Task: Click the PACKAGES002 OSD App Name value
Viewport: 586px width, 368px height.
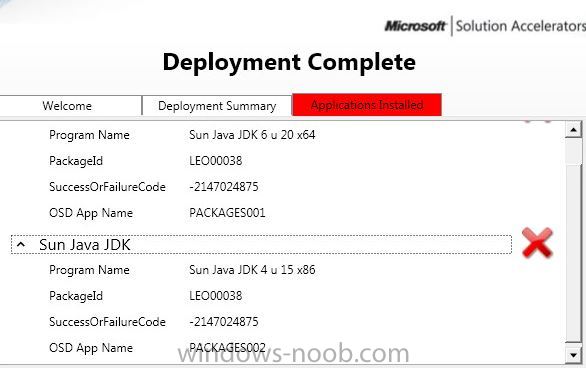Action: (x=227, y=348)
